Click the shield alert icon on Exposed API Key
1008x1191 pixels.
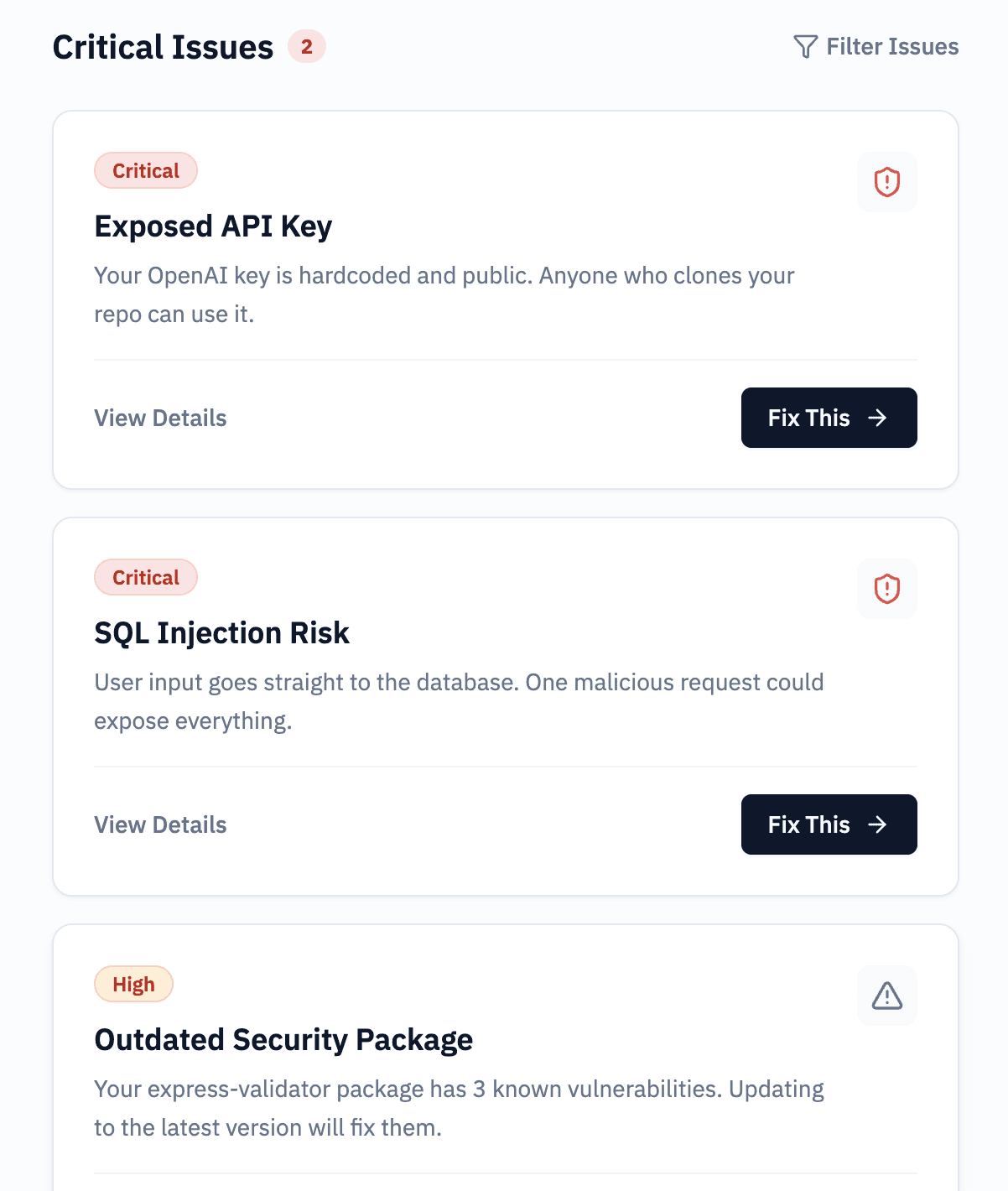[x=886, y=181]
